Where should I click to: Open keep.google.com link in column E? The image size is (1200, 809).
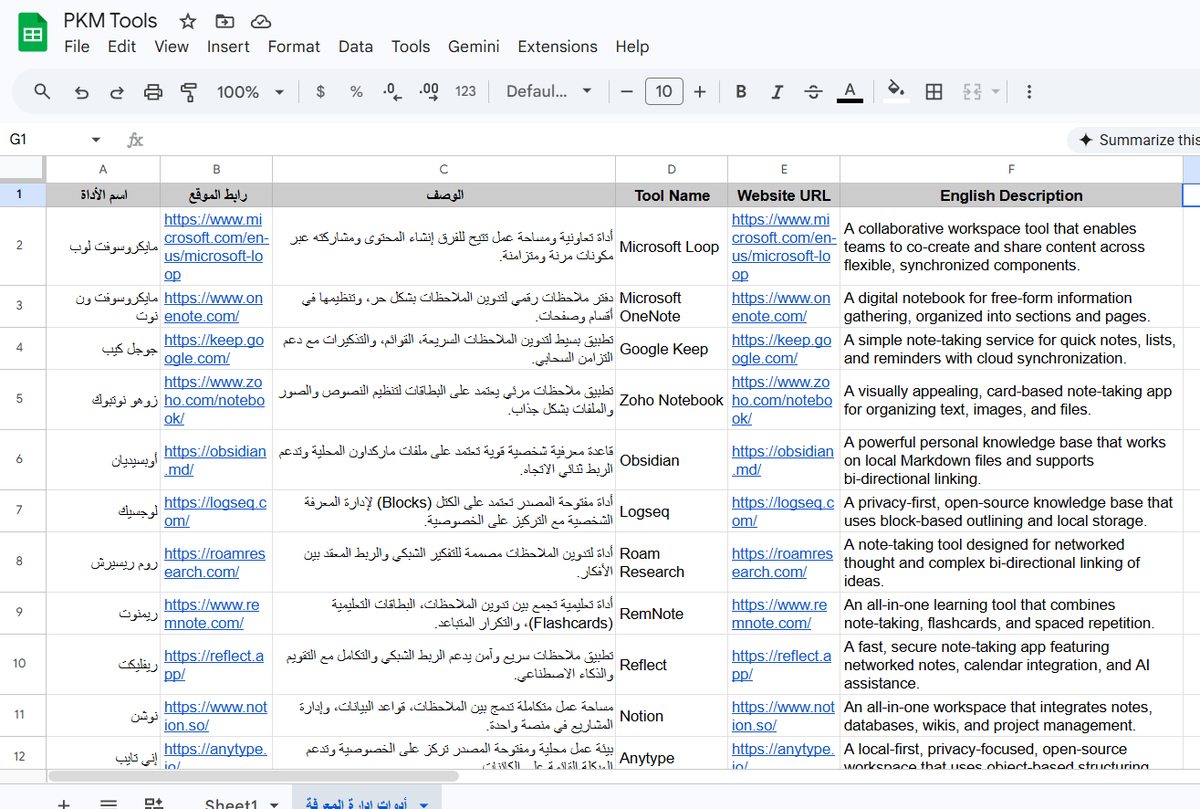click(x=781, y=349)
